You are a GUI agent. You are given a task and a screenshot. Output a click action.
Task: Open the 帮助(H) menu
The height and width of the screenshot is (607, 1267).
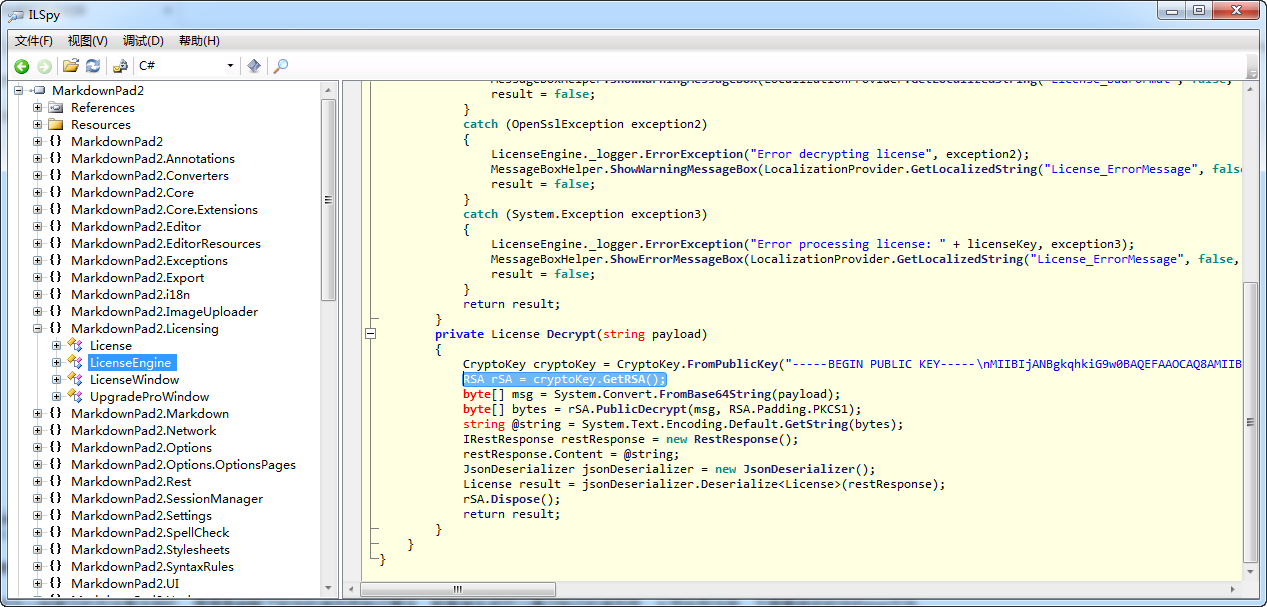coord(199,41)
